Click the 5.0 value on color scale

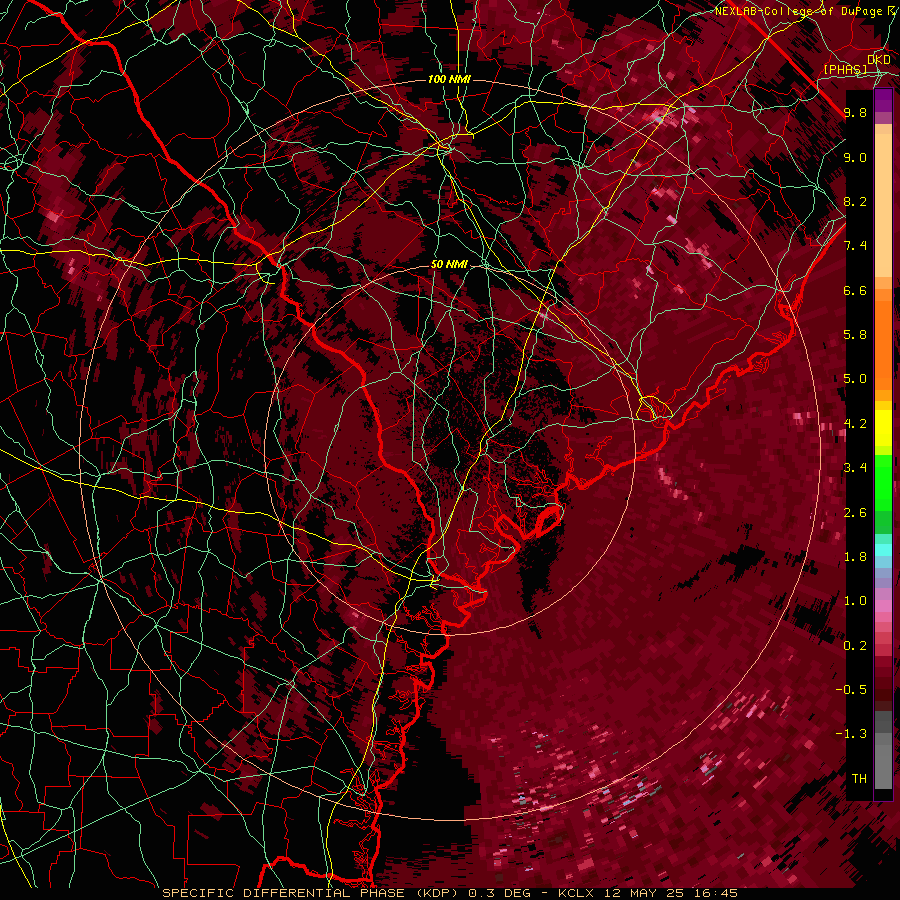[x=855, y=379]
